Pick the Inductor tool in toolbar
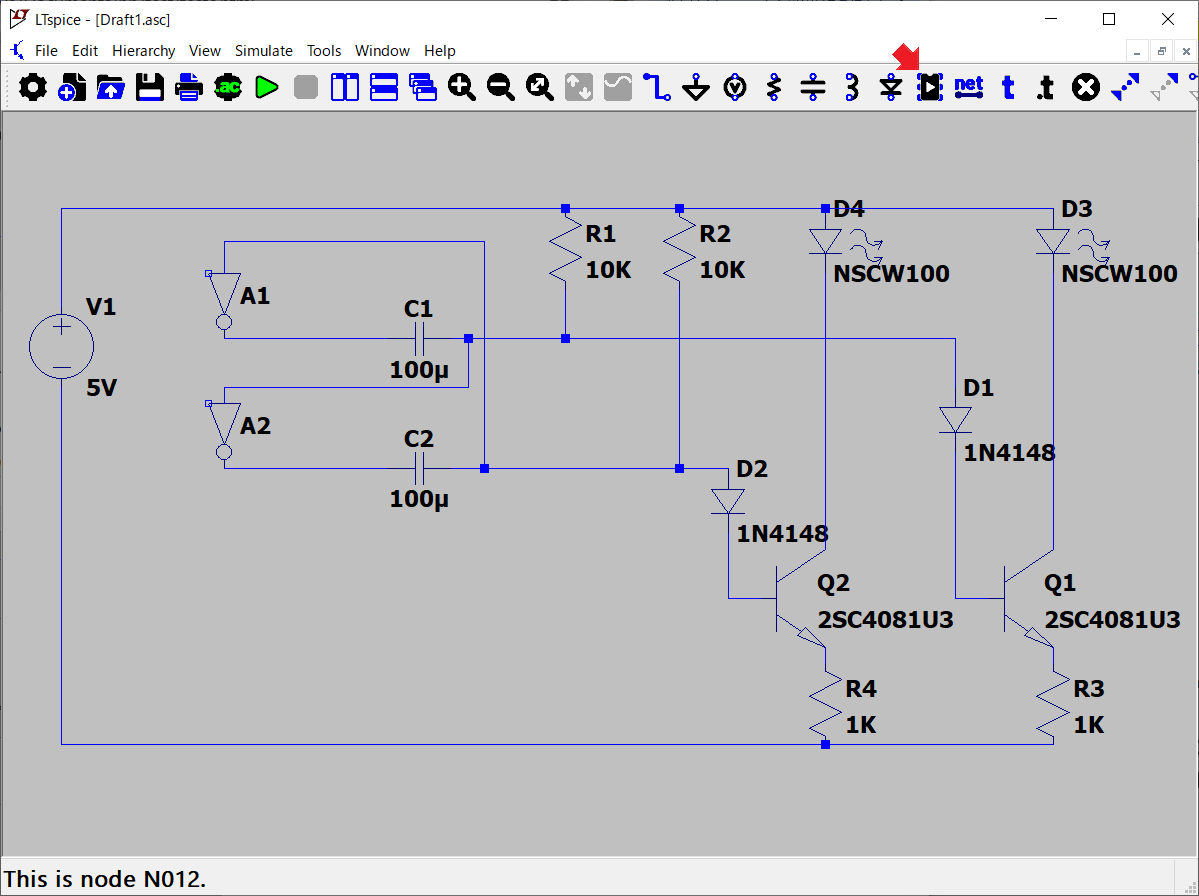1199x896 pixels. coord(852,88)
